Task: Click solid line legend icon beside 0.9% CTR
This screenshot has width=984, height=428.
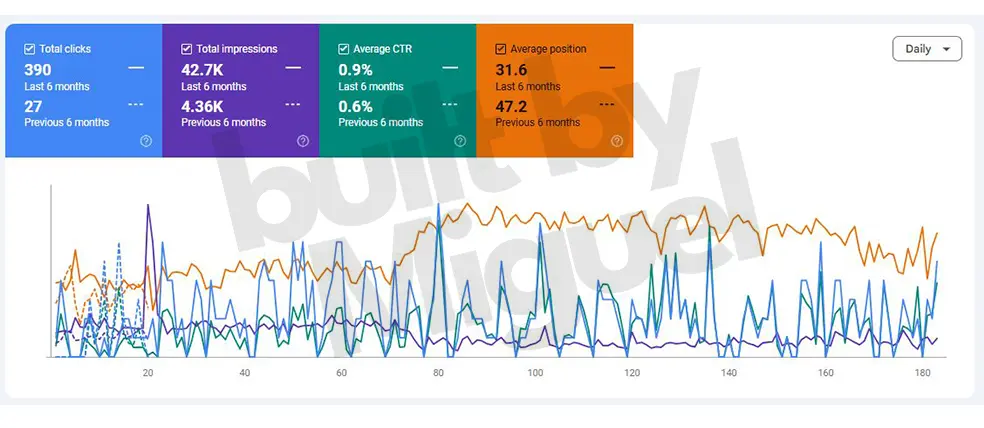Action: pos(450,68)
